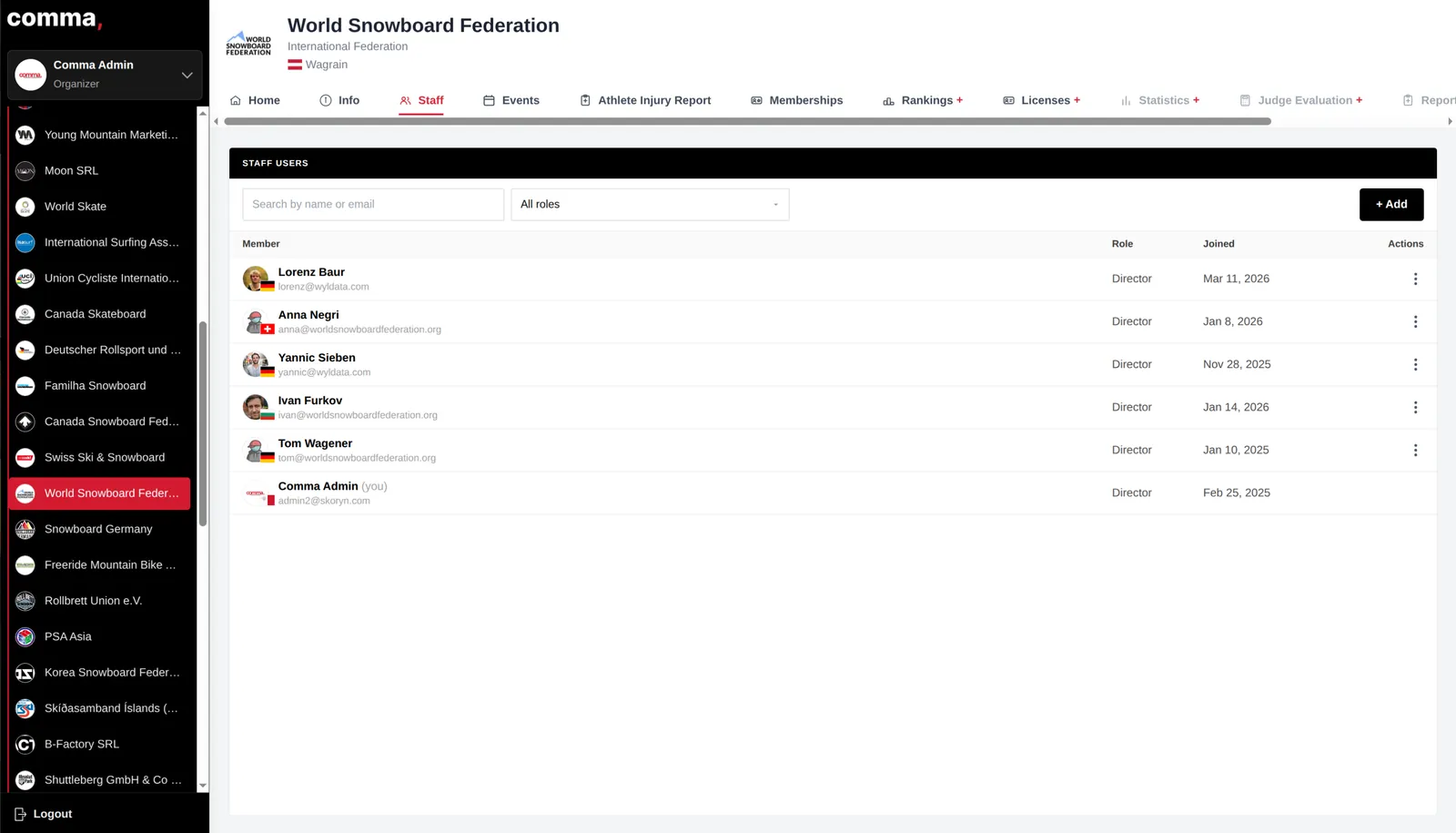Open actions menu for Yannic Sieben
This screenshot has height=833, width=1456.
(x=1415, y=364)
